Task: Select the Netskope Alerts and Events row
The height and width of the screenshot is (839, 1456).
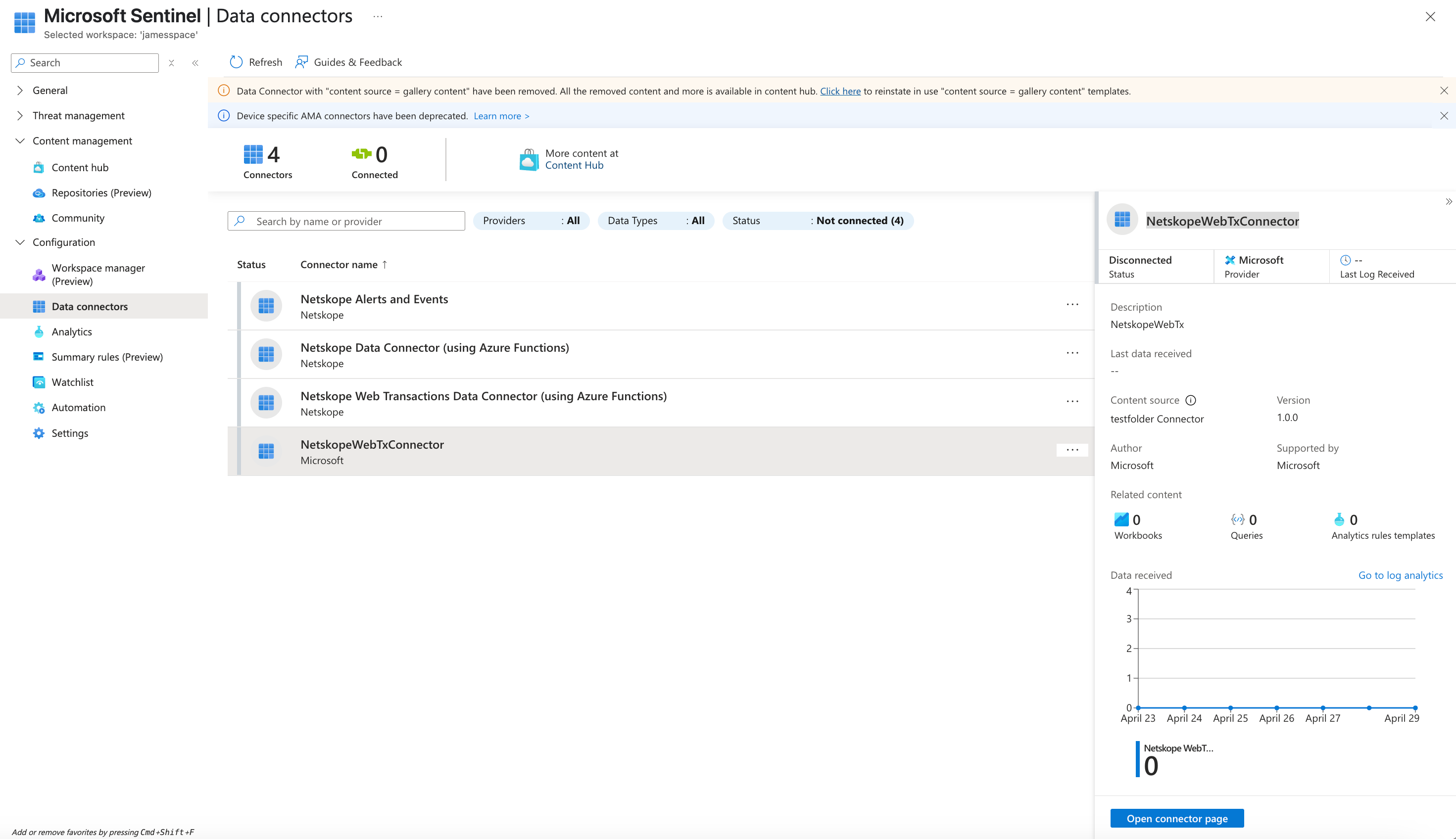Action: 661,306
